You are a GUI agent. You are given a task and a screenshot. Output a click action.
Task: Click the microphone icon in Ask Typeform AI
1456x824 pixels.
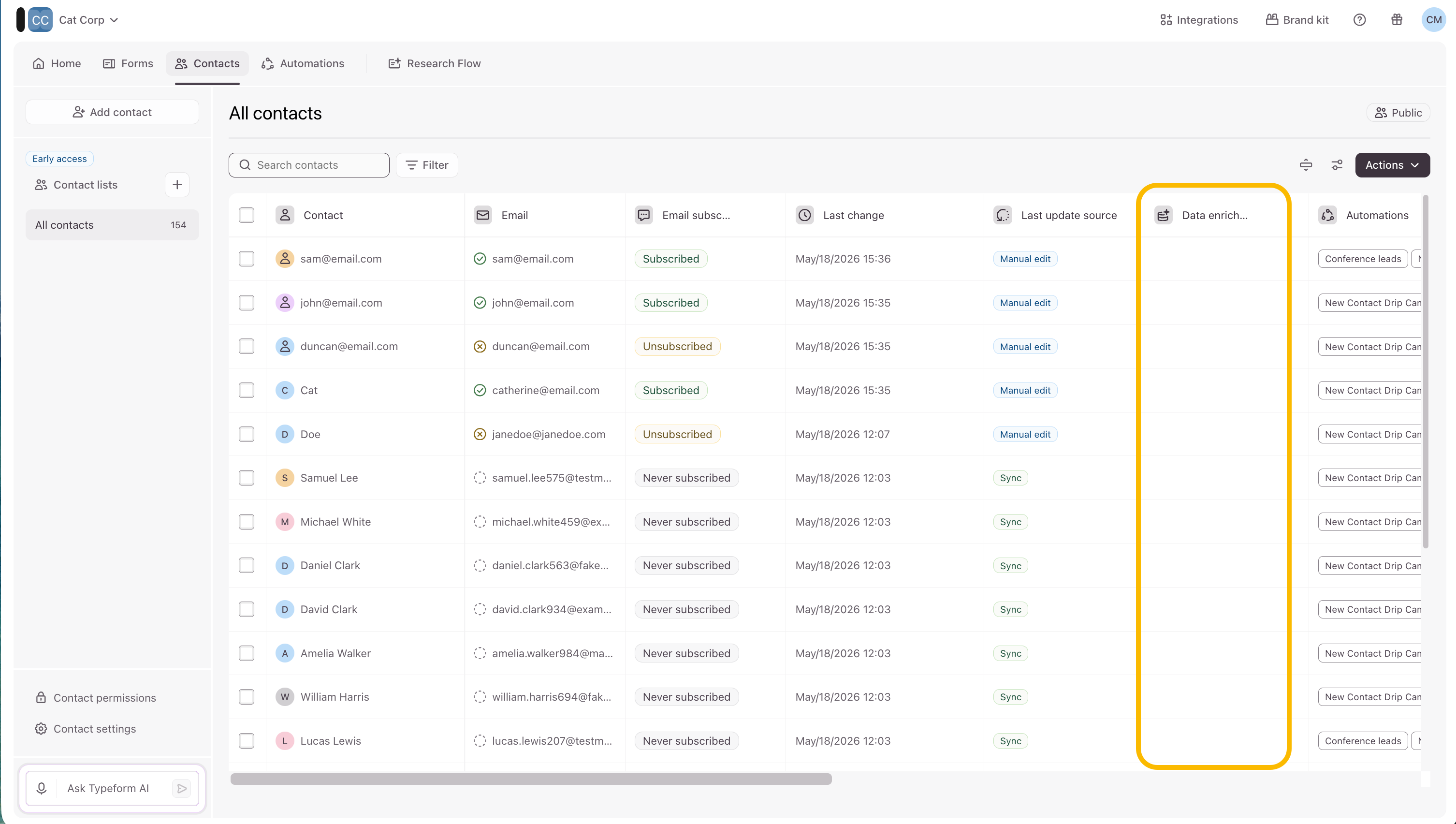tap(41, 788)
